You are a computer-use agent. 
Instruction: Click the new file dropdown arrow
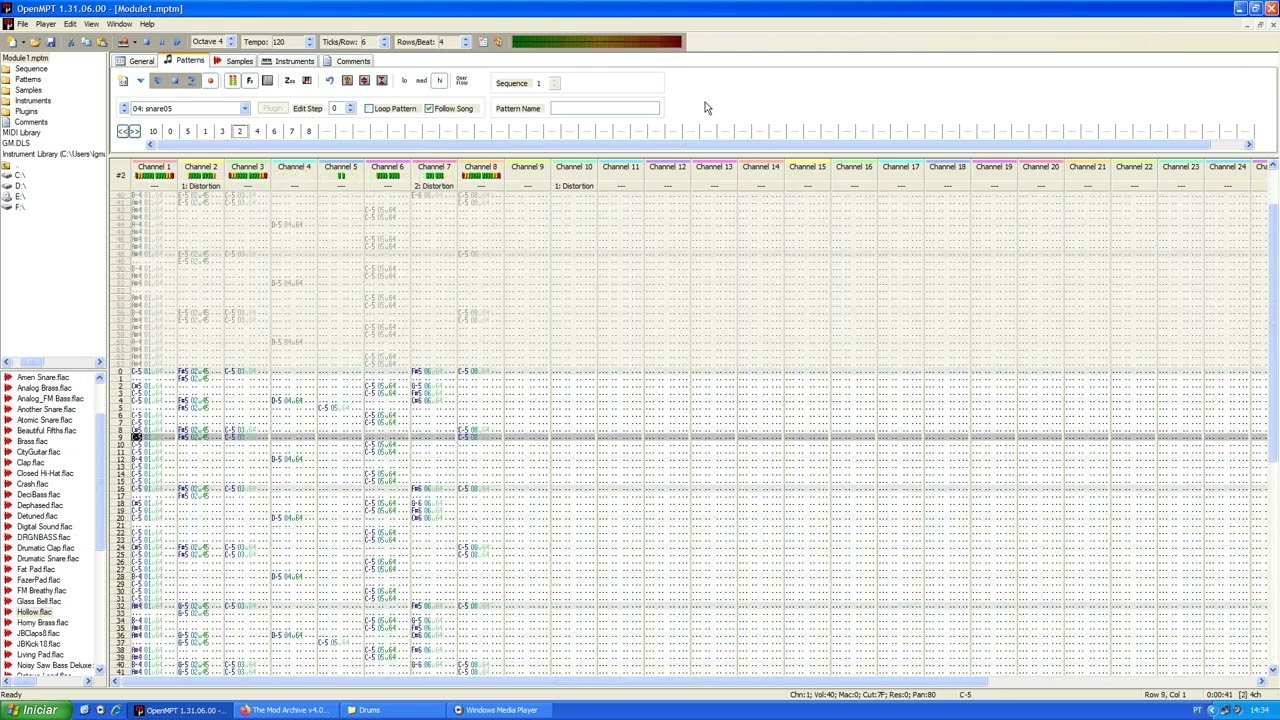[x=24, y=42]
